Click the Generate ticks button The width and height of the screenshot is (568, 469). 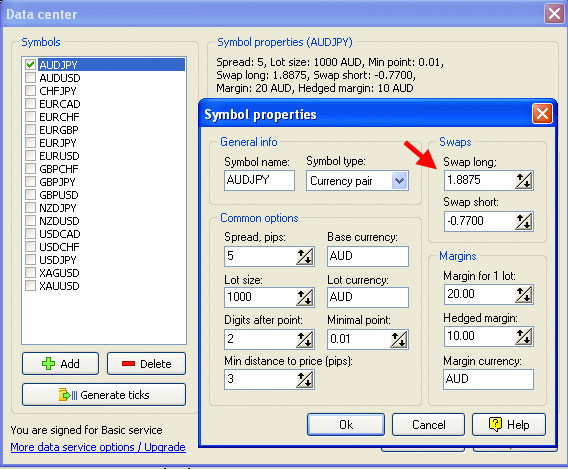tap(104, 394)
